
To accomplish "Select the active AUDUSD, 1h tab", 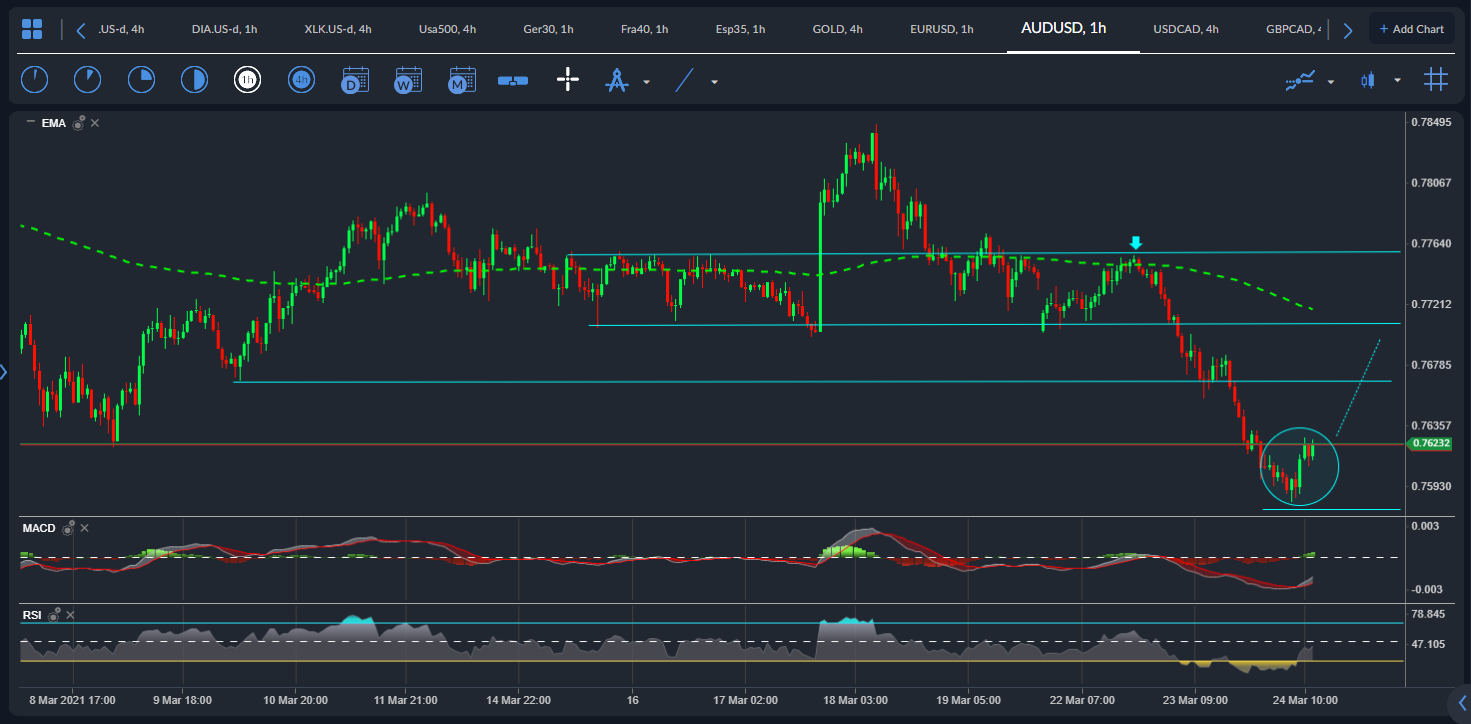I will pyautogui.click(x=1063, y=28).
